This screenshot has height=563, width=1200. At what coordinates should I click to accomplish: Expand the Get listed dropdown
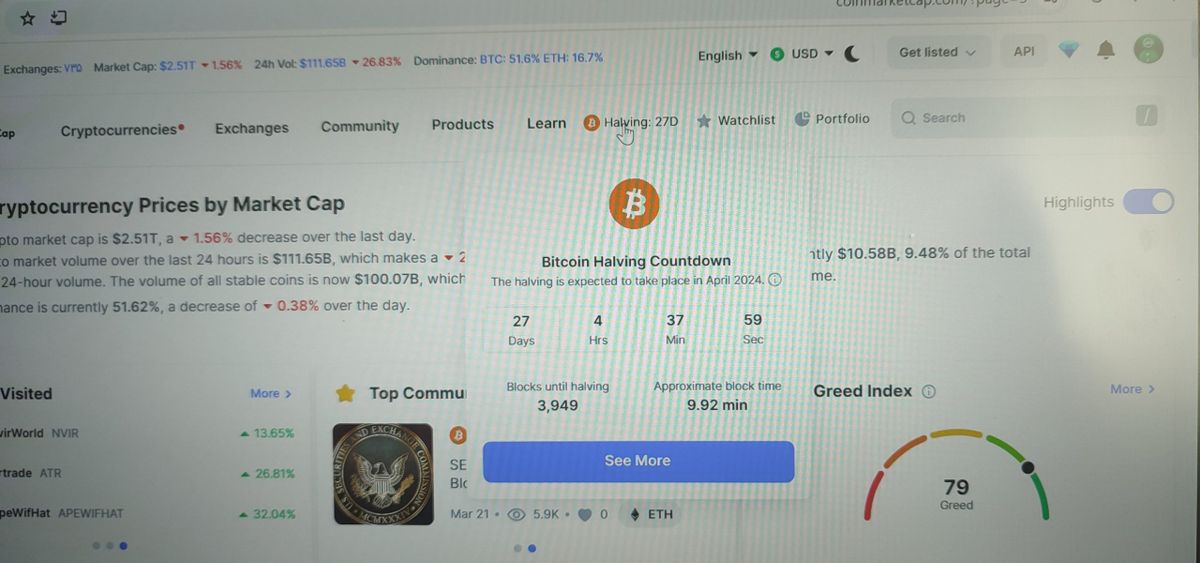938,52
